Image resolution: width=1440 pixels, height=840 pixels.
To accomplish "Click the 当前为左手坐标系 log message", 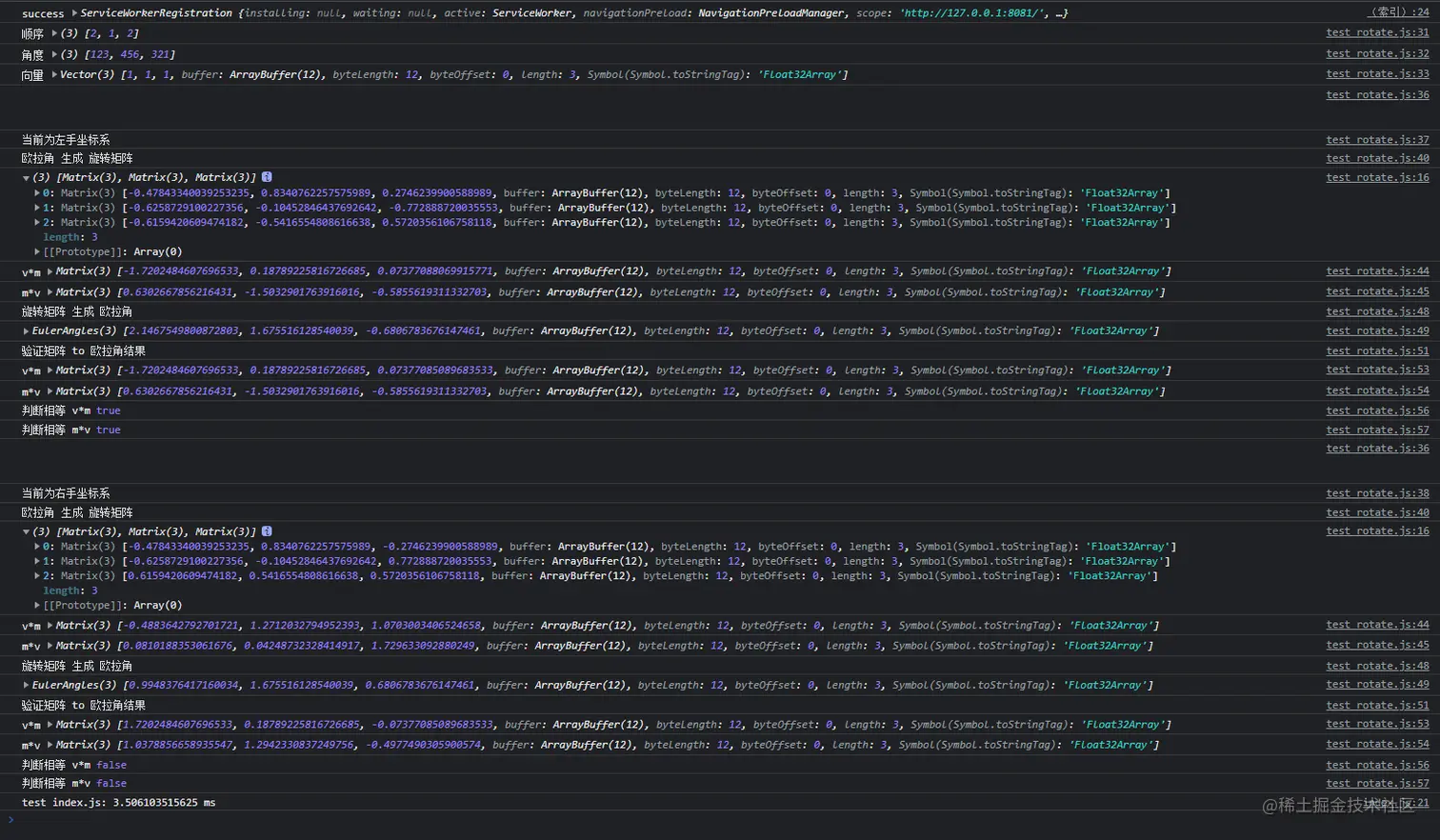I will (x=66, y=140).
